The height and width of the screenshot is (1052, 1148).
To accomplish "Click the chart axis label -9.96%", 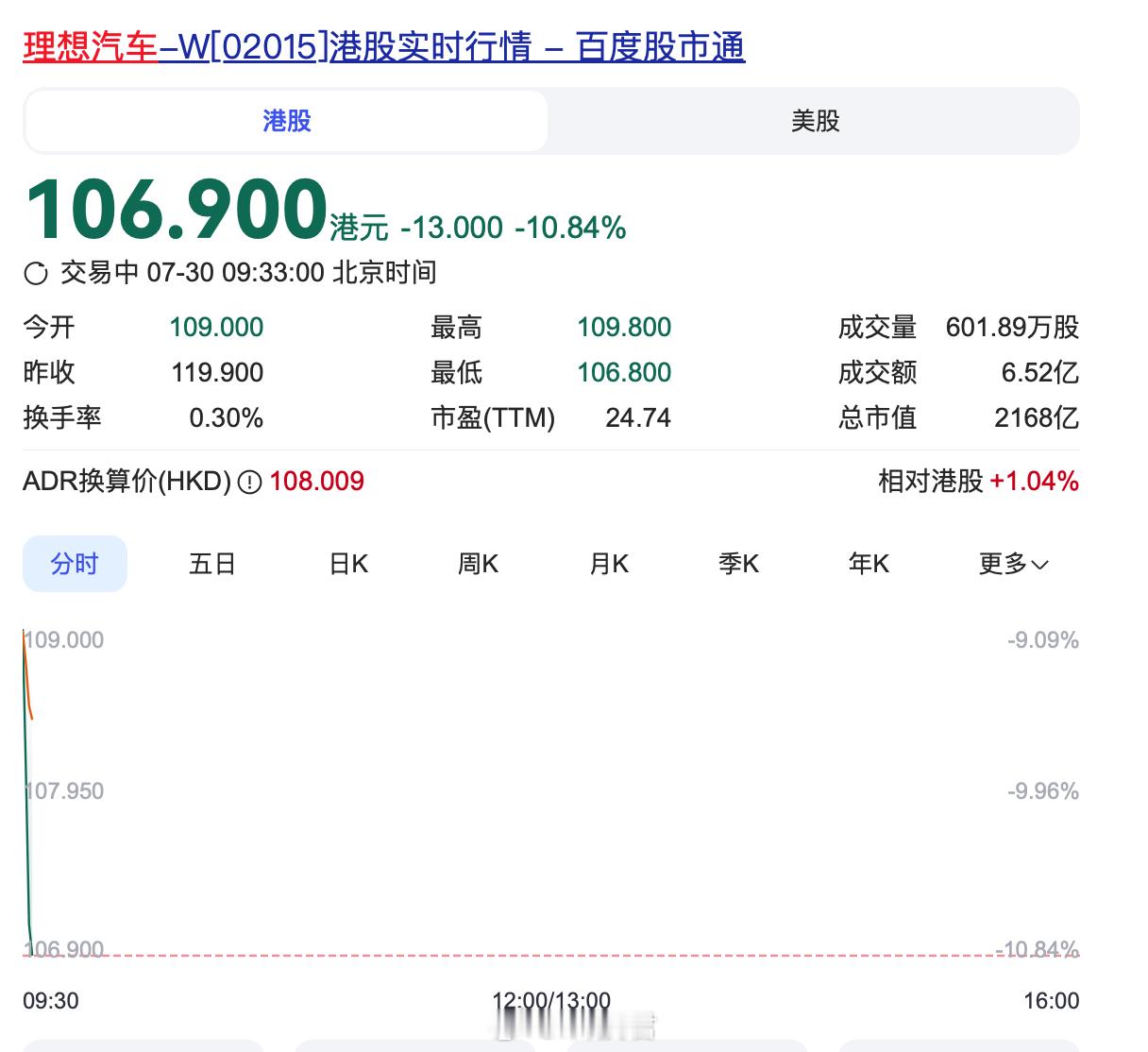I will [1042, 791].
